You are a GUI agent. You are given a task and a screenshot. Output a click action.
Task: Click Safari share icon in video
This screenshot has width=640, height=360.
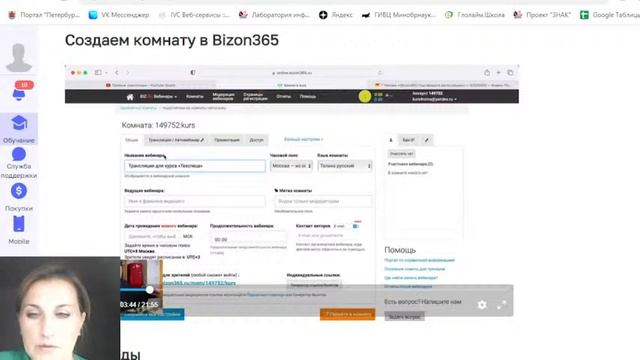pyautogui.click(x=487, y=73)
